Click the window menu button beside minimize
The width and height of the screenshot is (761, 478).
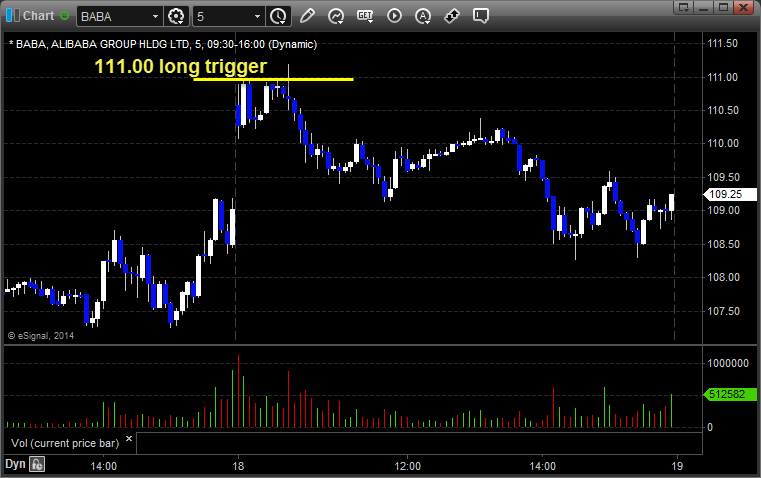pos(684,7)
